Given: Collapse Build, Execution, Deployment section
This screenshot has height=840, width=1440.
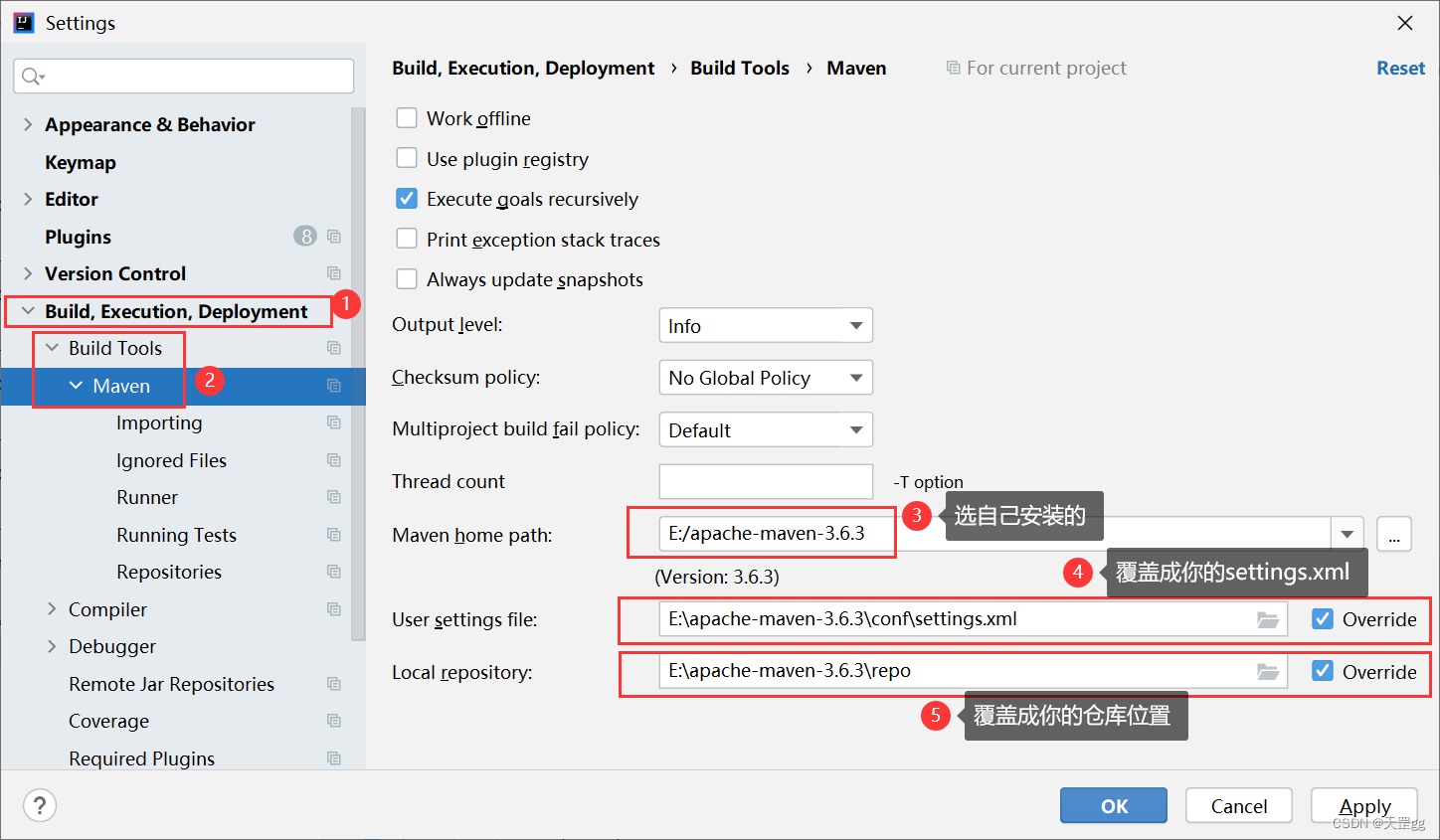Looking at the screenshot, I should pos(28,311).
